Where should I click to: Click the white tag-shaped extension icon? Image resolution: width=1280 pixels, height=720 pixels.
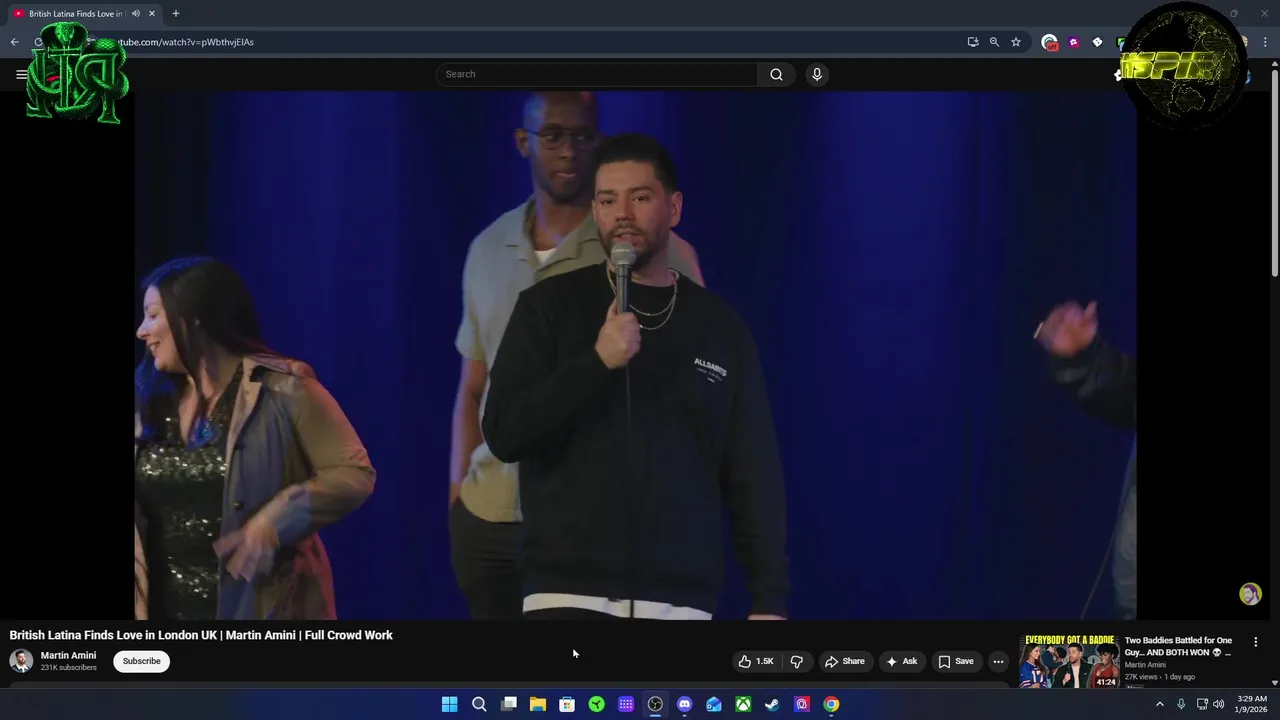1097,42
